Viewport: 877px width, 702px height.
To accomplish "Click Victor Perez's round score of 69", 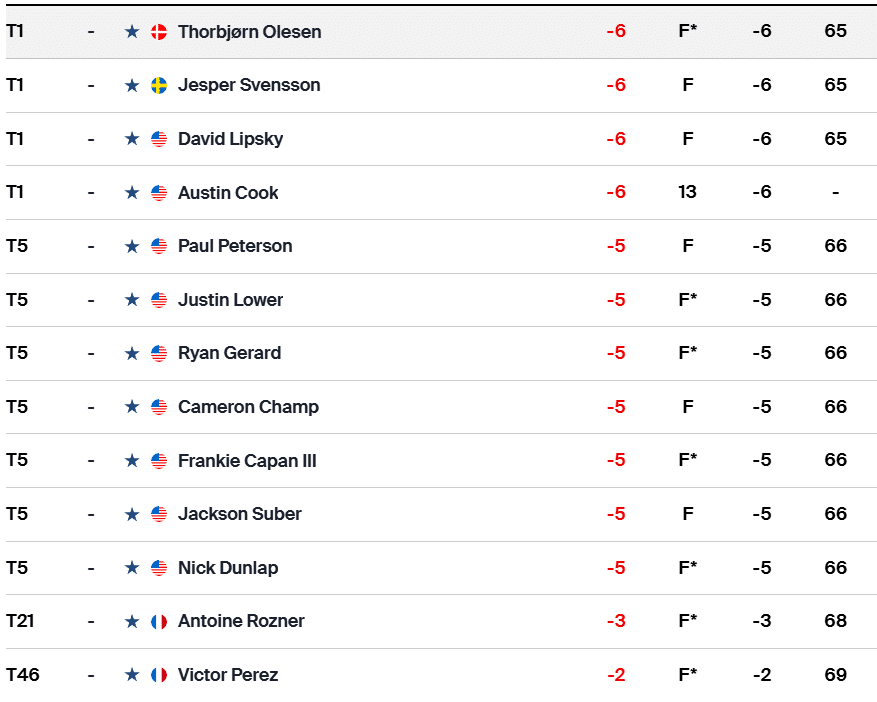I will [x=836, y=675].
